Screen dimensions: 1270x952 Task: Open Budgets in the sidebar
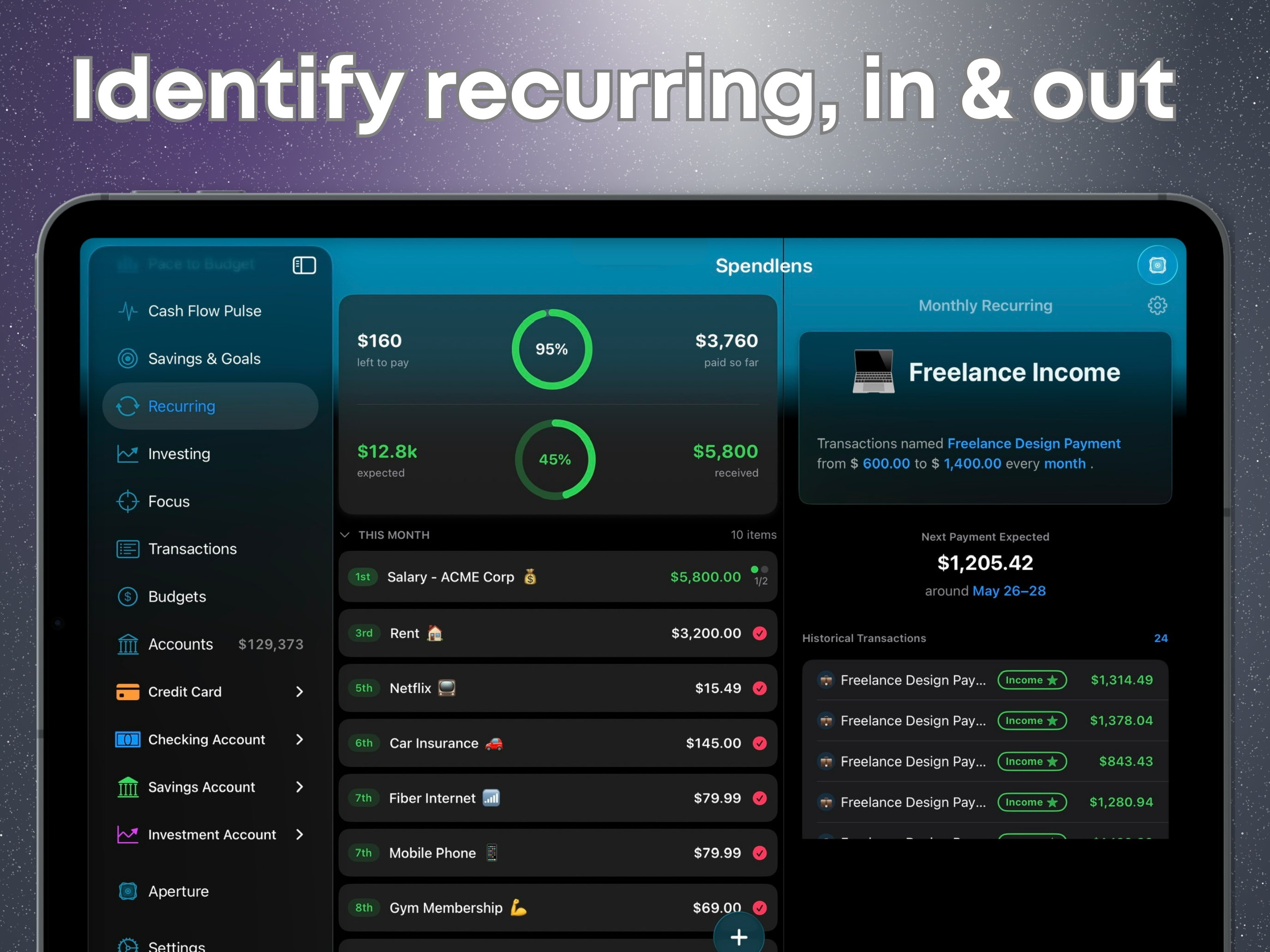(210, 597)
